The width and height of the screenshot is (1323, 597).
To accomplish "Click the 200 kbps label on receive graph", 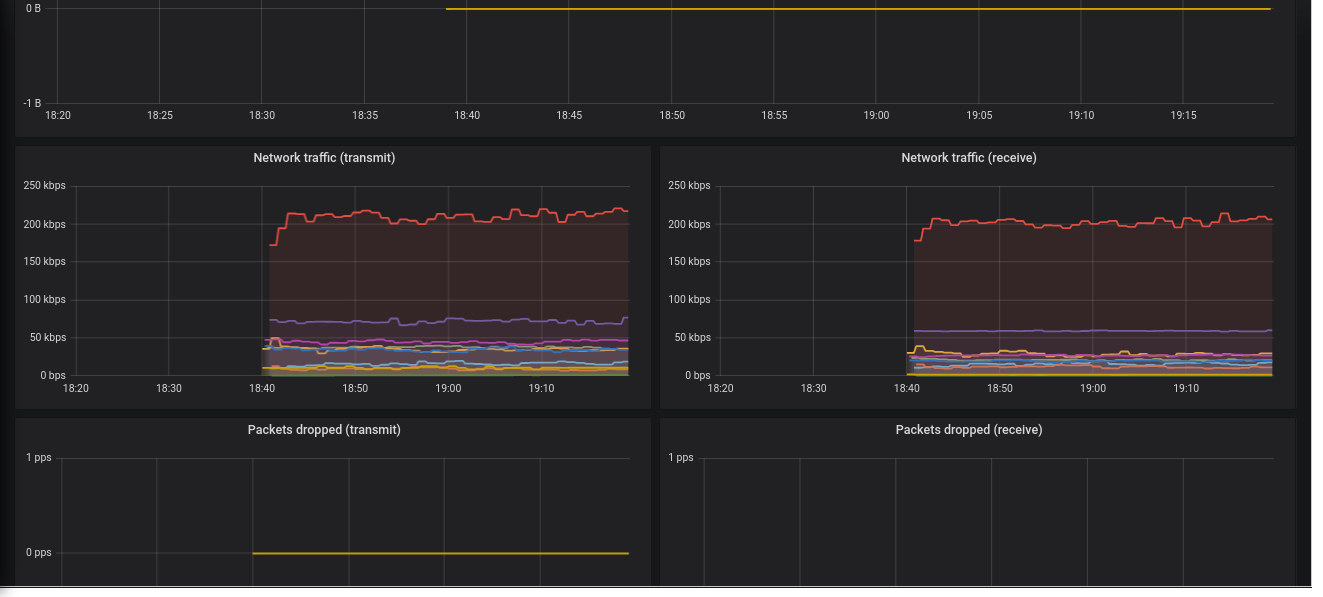I will pos(689,224).
